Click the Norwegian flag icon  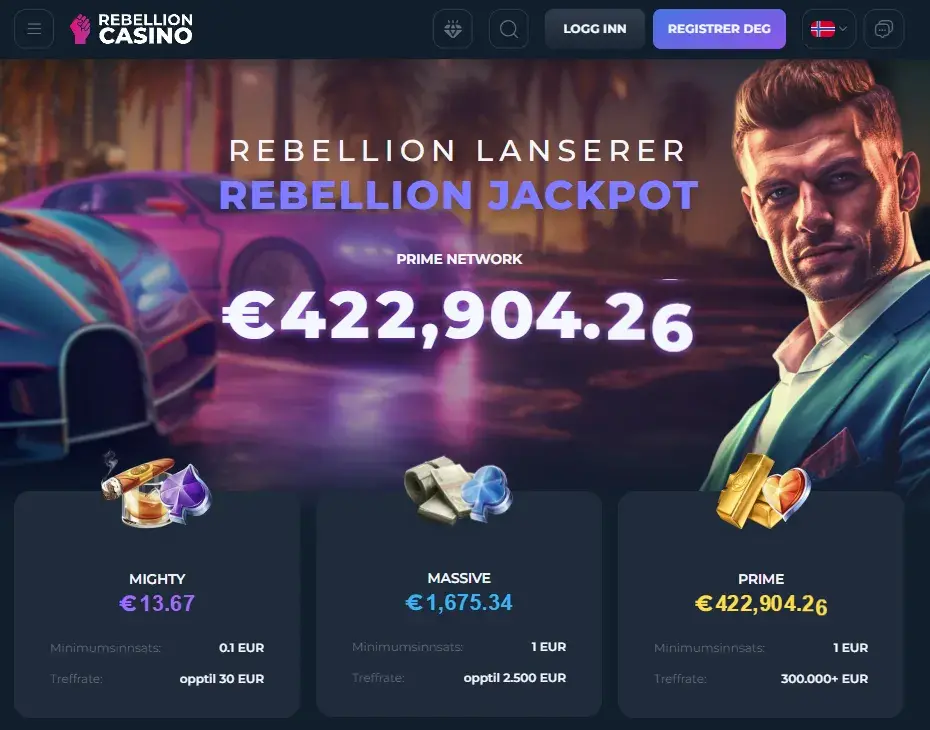(823, 28)
